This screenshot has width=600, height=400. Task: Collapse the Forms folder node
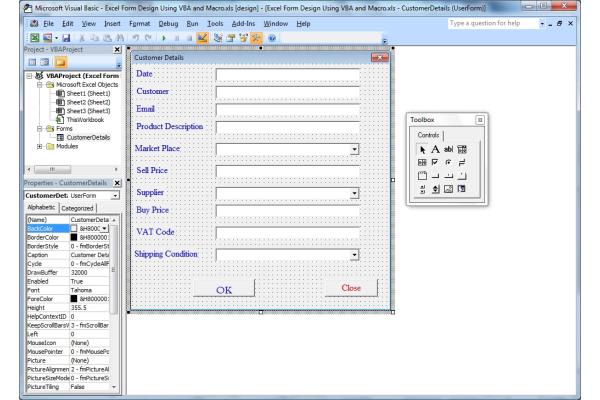(x=39, y=129)
